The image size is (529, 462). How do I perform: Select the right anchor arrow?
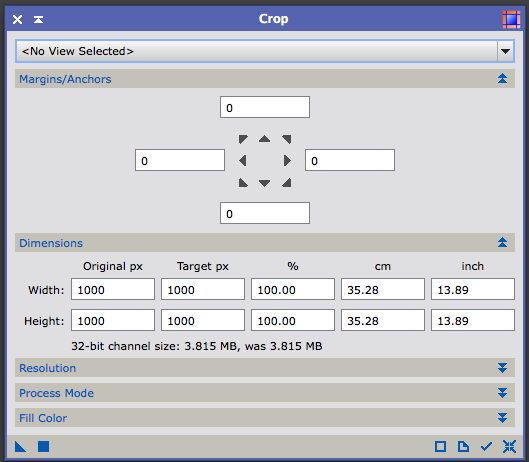(287, 161)
